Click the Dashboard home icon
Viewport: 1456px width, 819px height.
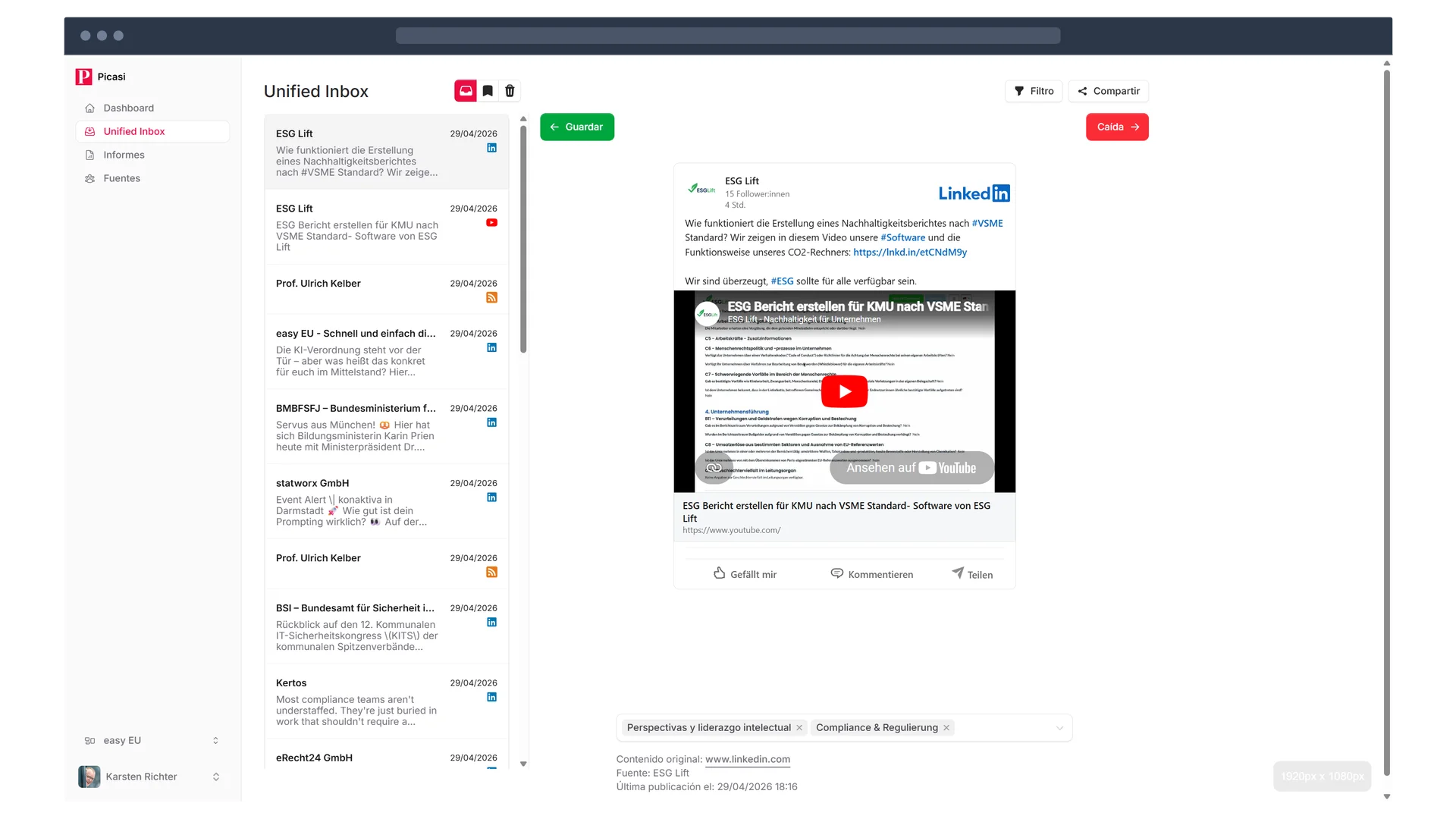pyautogui.click(x=90, y=108)
